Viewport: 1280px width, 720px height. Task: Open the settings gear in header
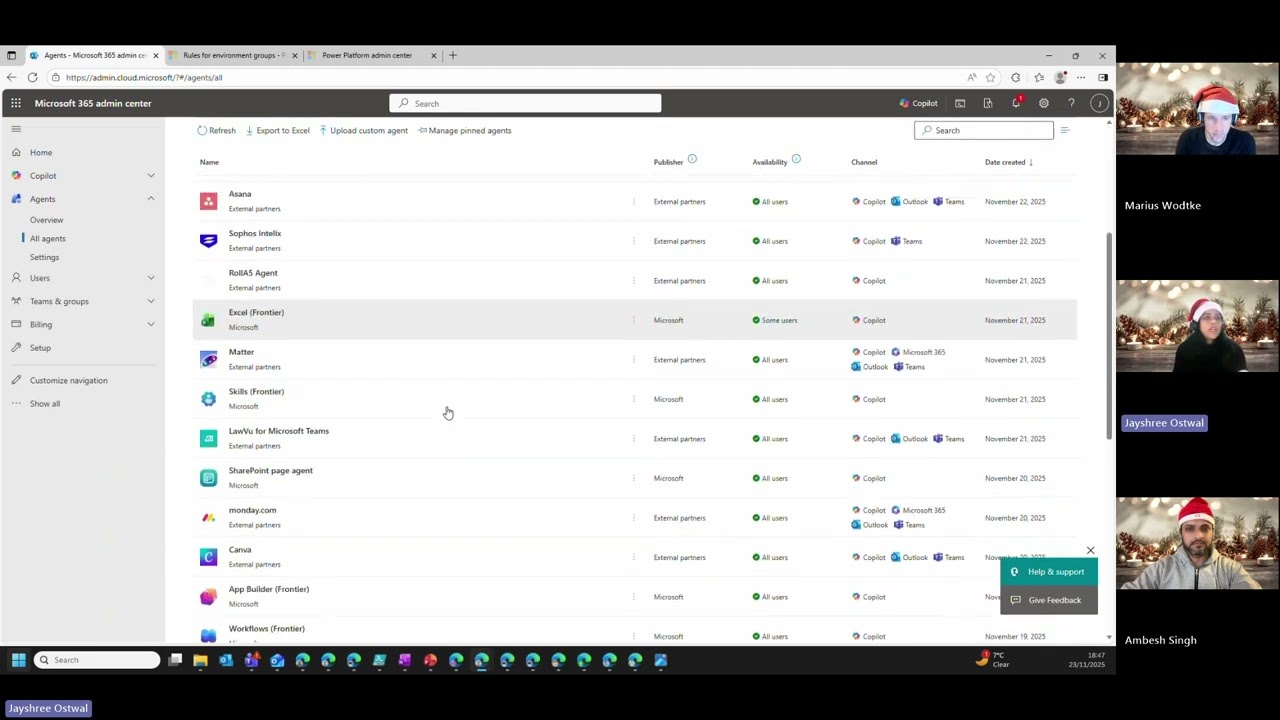[1044, 103]
